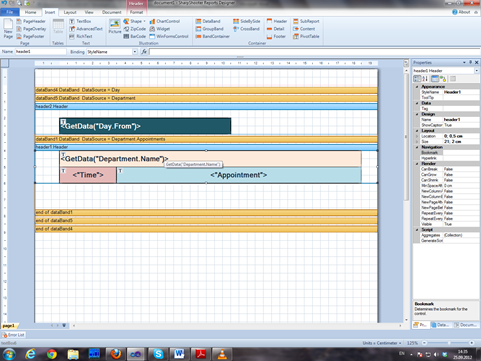Add a PageFooter band
The image size is (481, 361).
30,36
